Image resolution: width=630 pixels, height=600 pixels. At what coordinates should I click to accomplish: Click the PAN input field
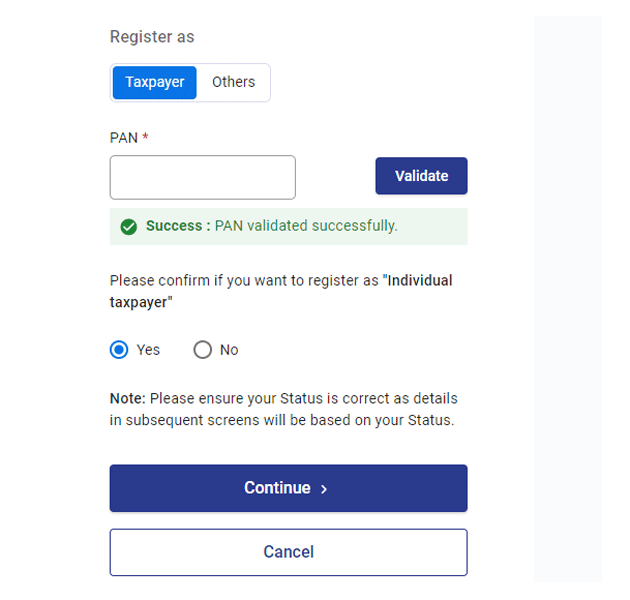click(202, 177)
